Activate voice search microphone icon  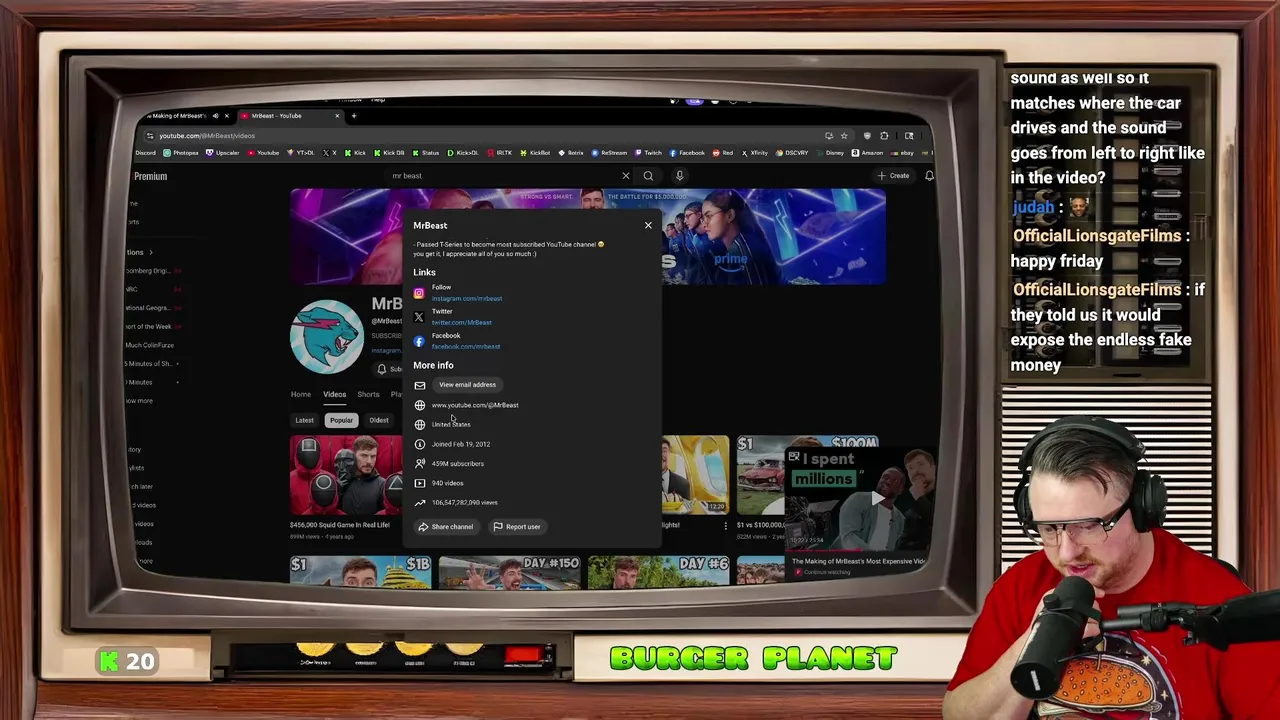679,176
